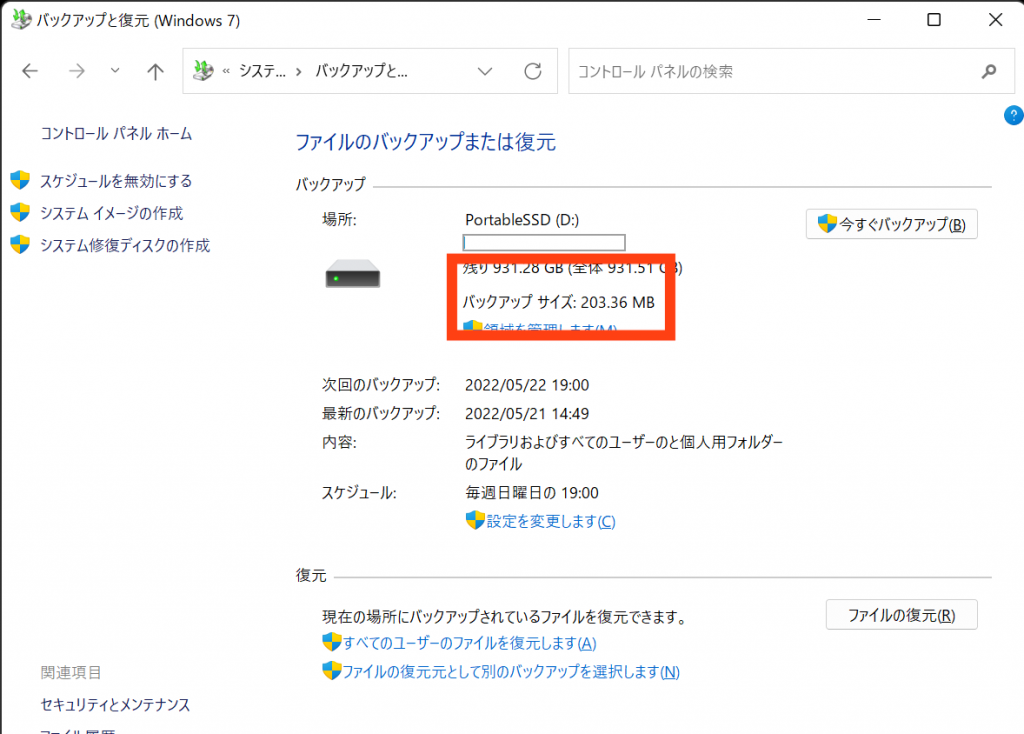Click the バックアップと breadcrumb segment
Image resolution: width=1024 pixels, height=734 pixels.
pyautogui.click(x=362, y=71)
